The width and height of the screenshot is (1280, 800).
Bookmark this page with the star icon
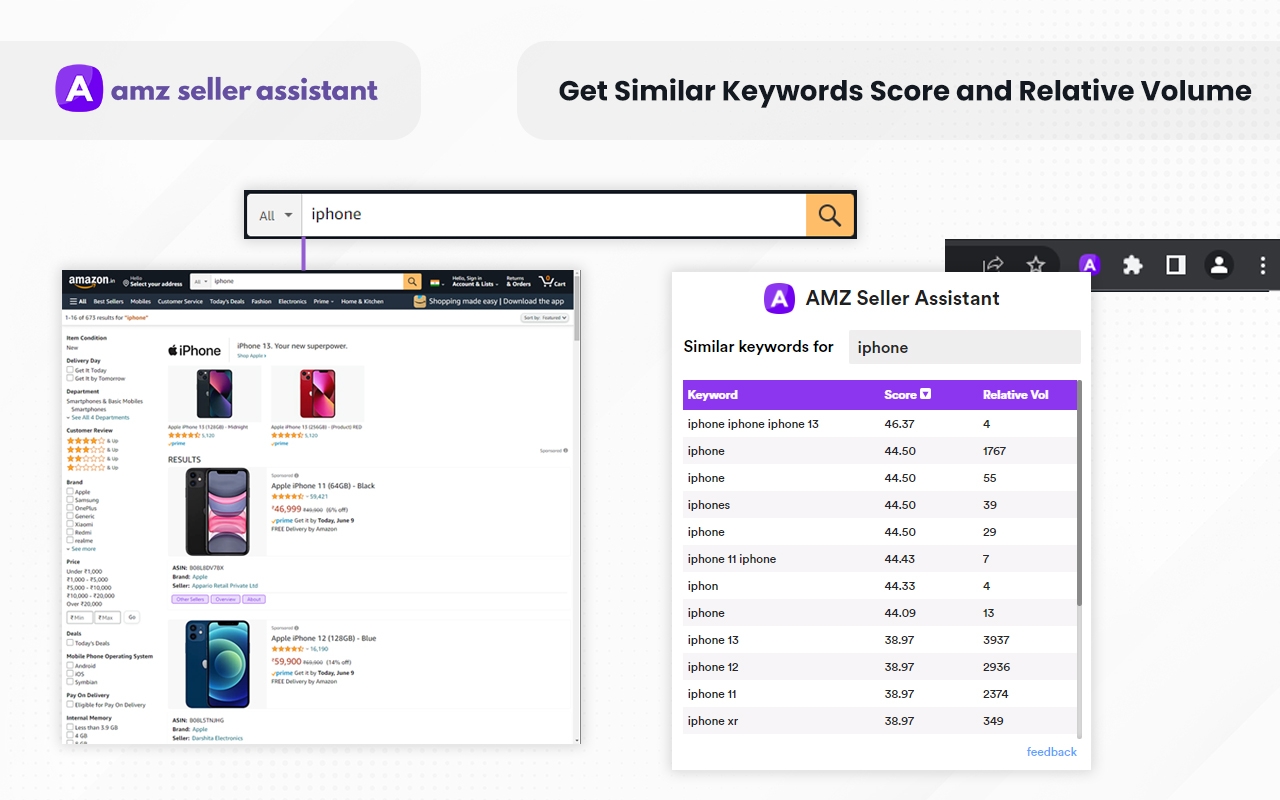(1036, 265)
